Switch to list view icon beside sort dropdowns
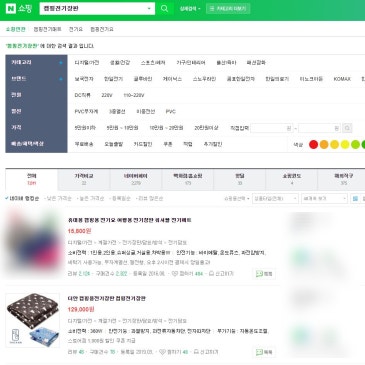The width and height of the screenshot is (365, 365). [355, 199]
